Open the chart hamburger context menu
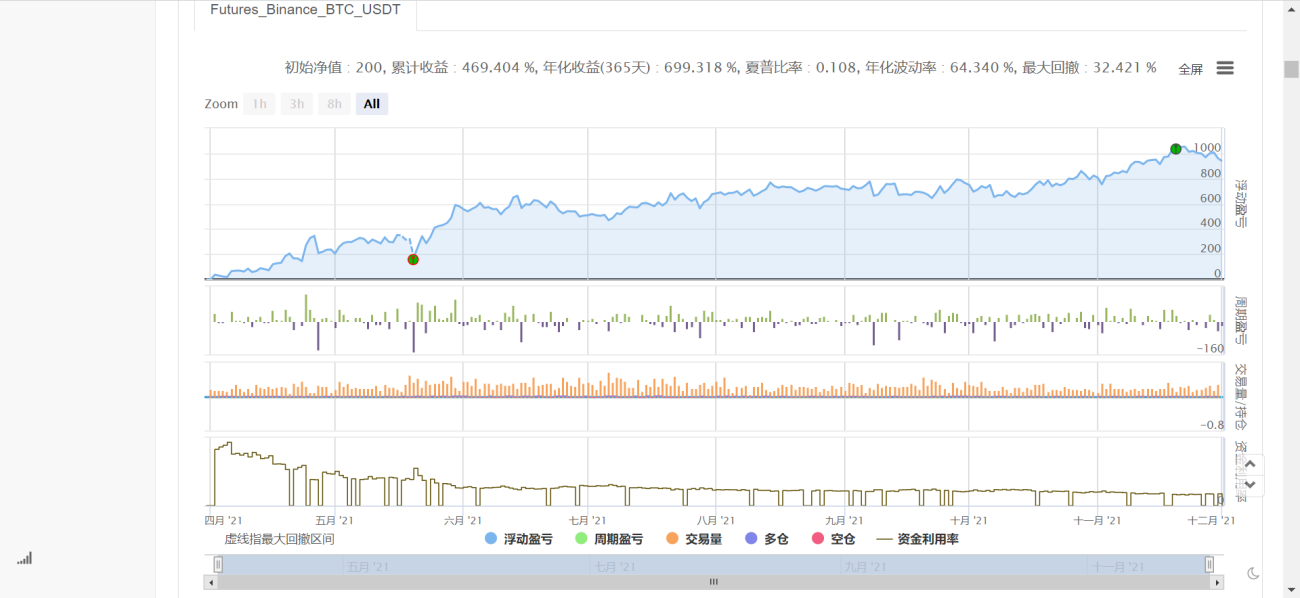The image size is (1300, 598). tap(1225, 68)
